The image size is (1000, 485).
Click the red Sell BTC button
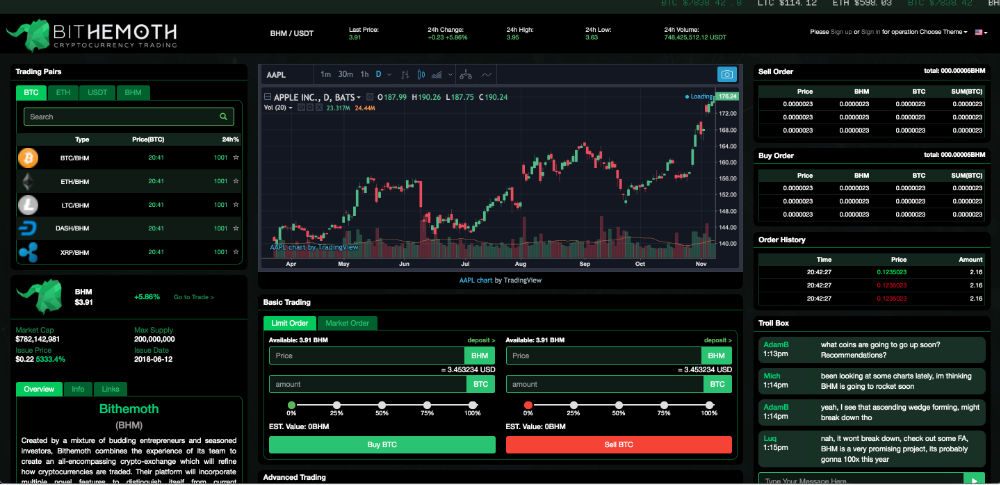tap(619, 445)
